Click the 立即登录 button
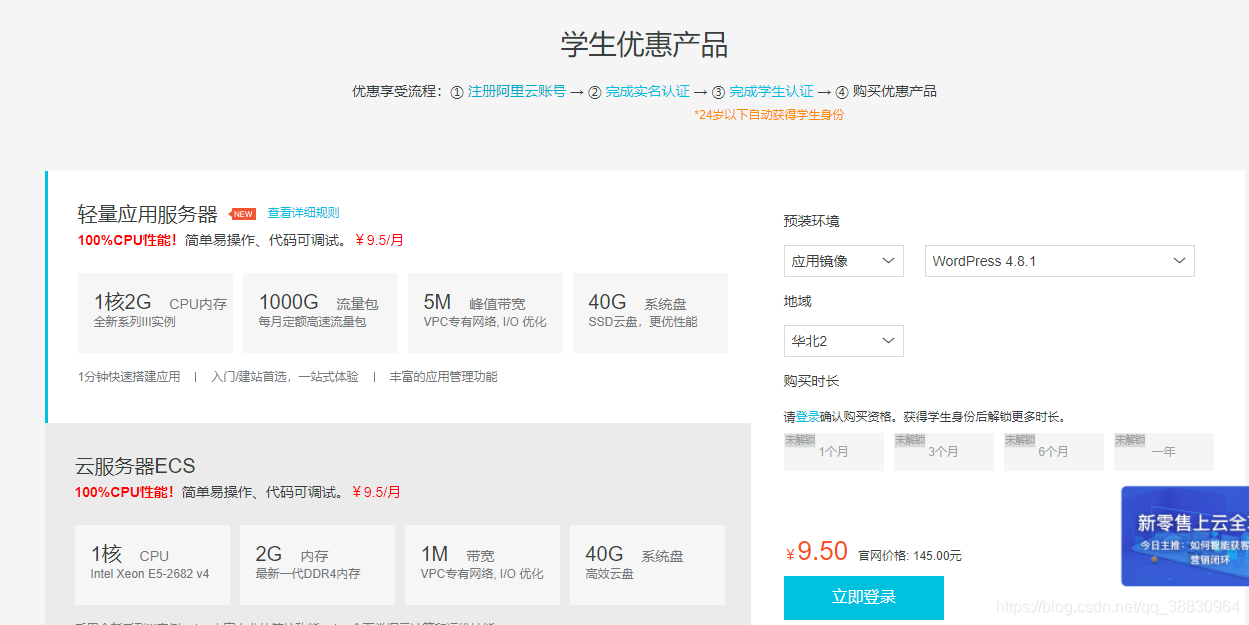1249x625 pixels. pos(864,597)
